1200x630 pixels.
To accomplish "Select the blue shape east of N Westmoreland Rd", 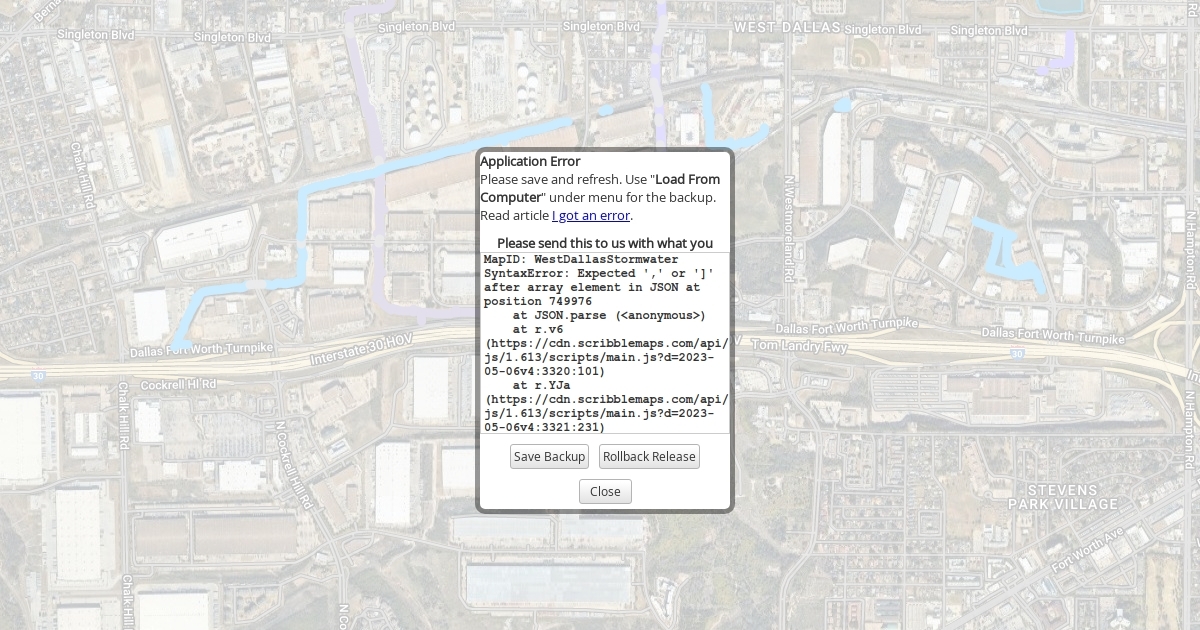I will click(x=1005, y=255).
